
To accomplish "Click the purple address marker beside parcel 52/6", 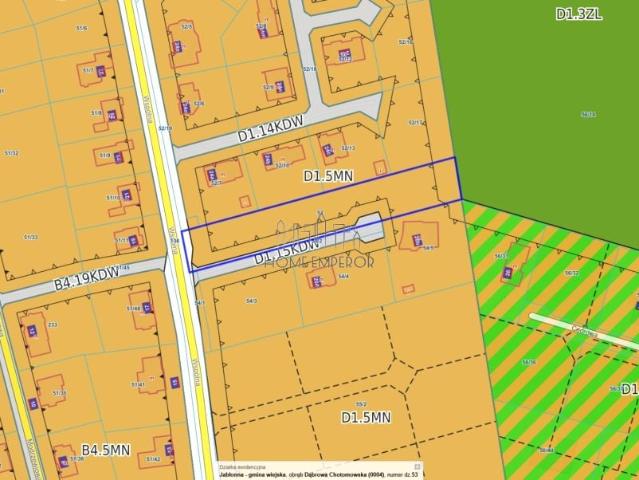I will click(x=186, y=108).
